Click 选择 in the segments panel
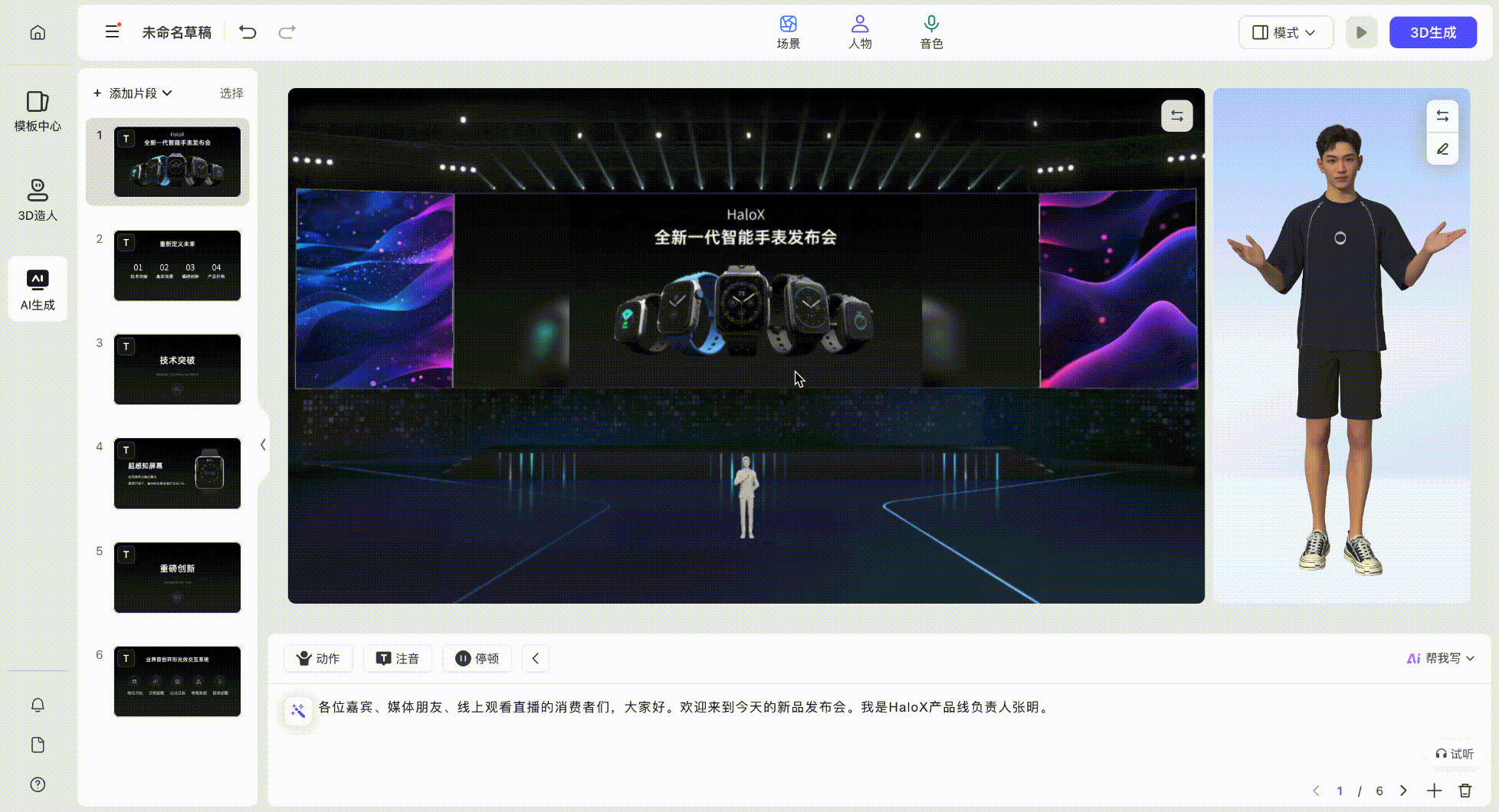 (231, 93)
